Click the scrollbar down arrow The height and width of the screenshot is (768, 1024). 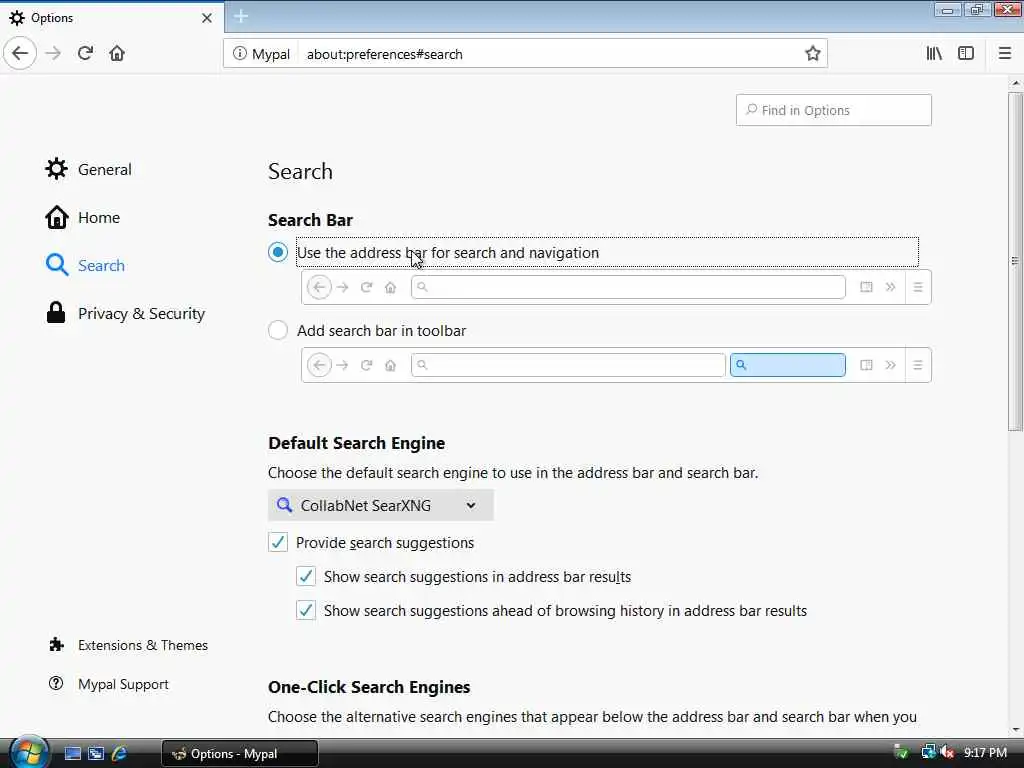(x=1015, y=729)
